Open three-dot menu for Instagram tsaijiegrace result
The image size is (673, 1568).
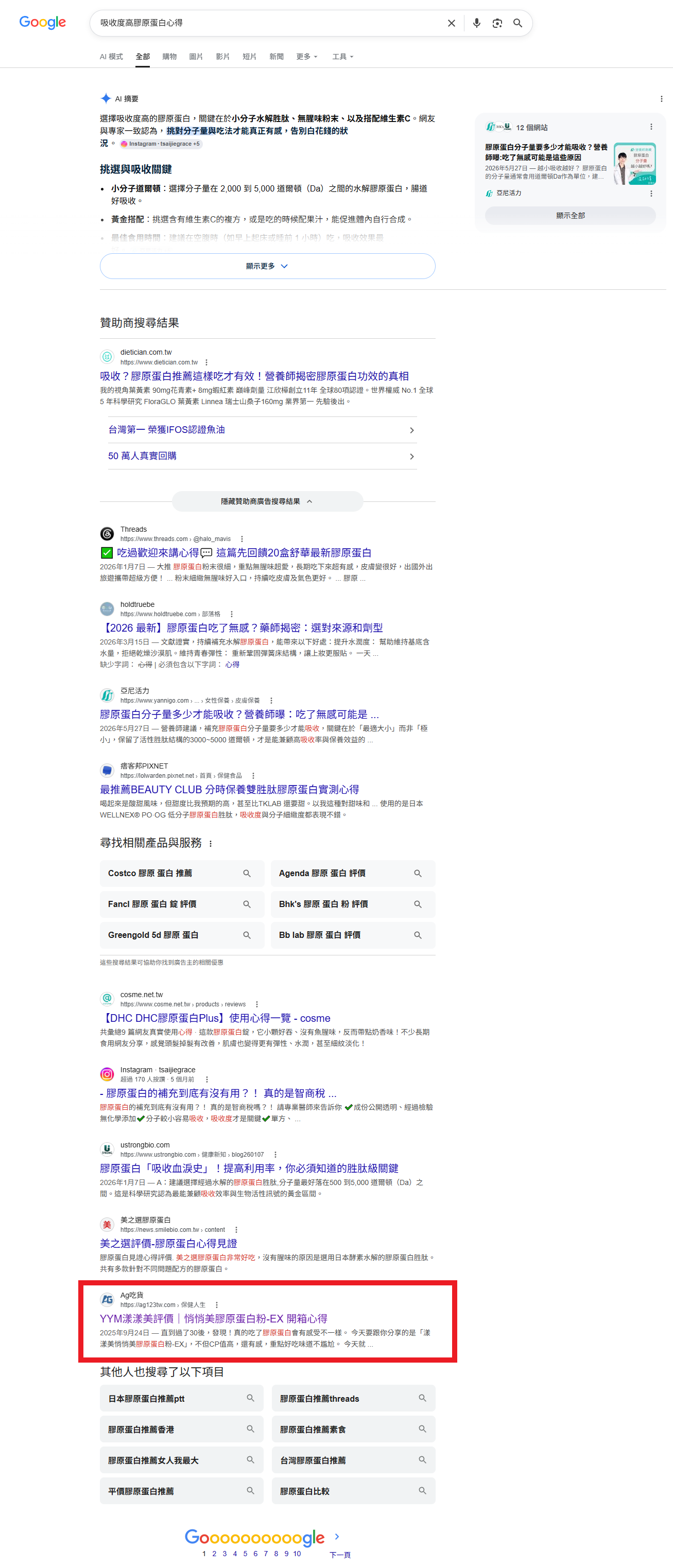[206, 1079]
